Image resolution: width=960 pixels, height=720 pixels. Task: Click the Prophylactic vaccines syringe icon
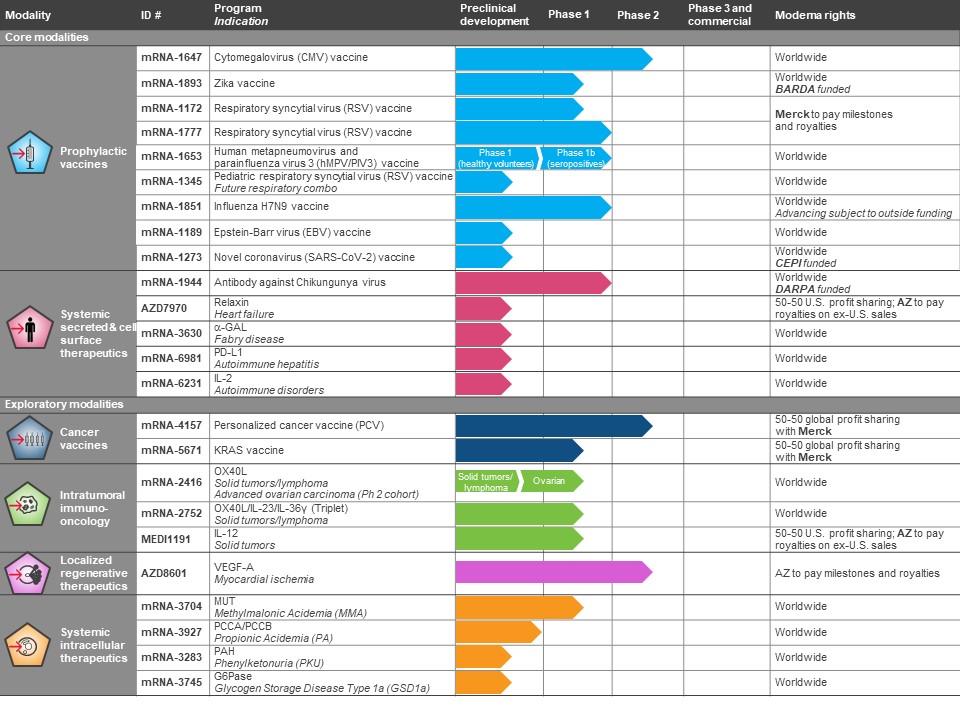pos(29,154)
